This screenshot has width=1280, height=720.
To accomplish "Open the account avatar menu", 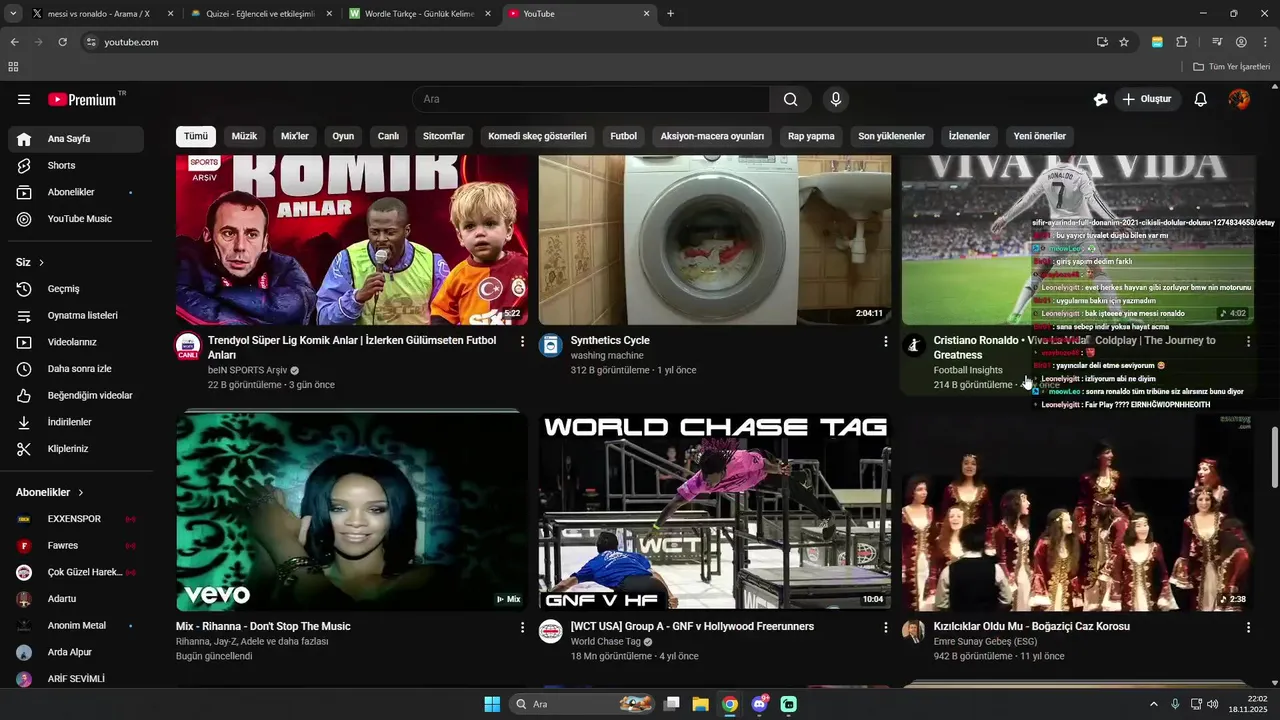I will 1239,99.
